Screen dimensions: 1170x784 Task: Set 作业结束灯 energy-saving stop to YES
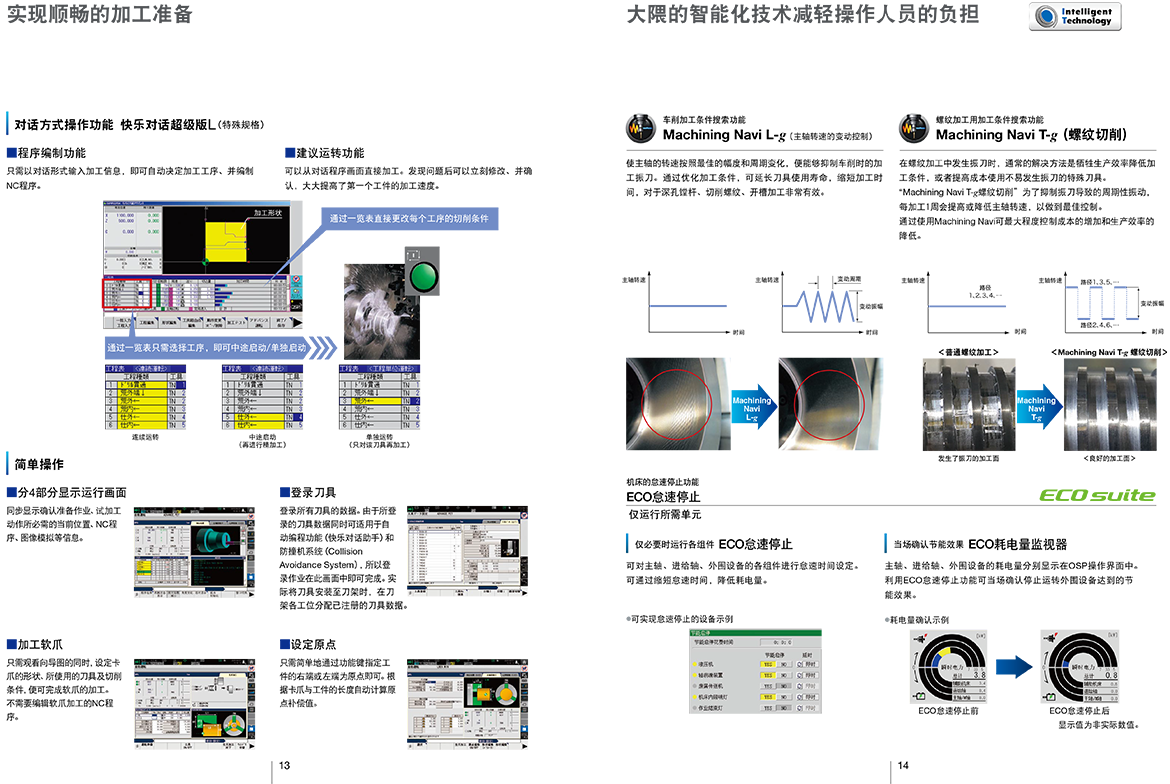(767, 708)
